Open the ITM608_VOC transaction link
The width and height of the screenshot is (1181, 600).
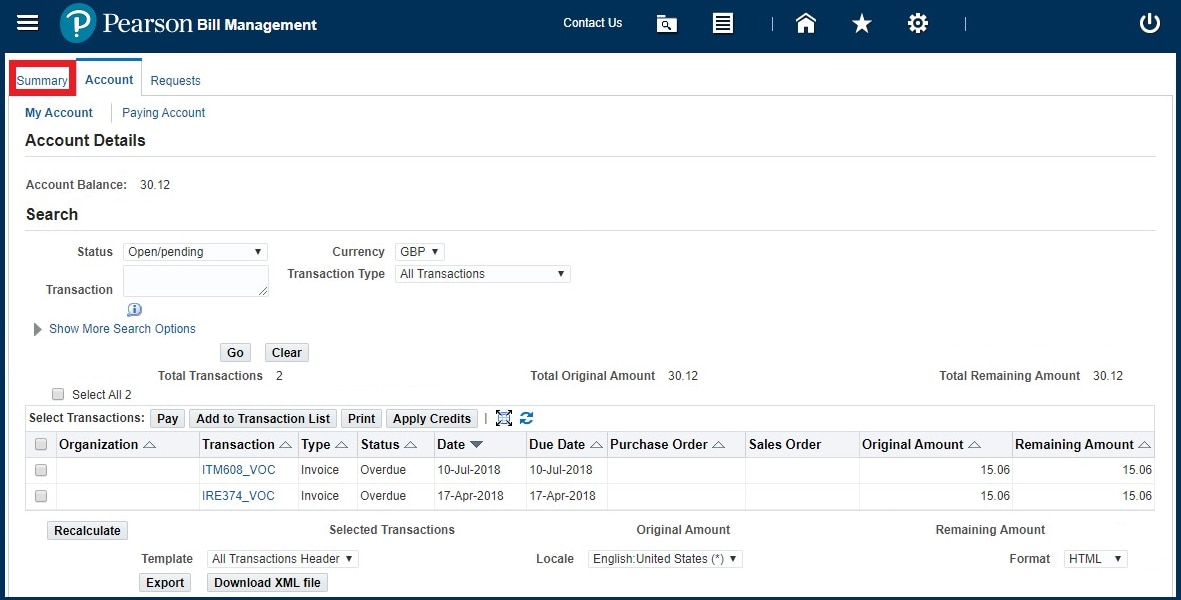pyautogui.click(x=238, y=470)
